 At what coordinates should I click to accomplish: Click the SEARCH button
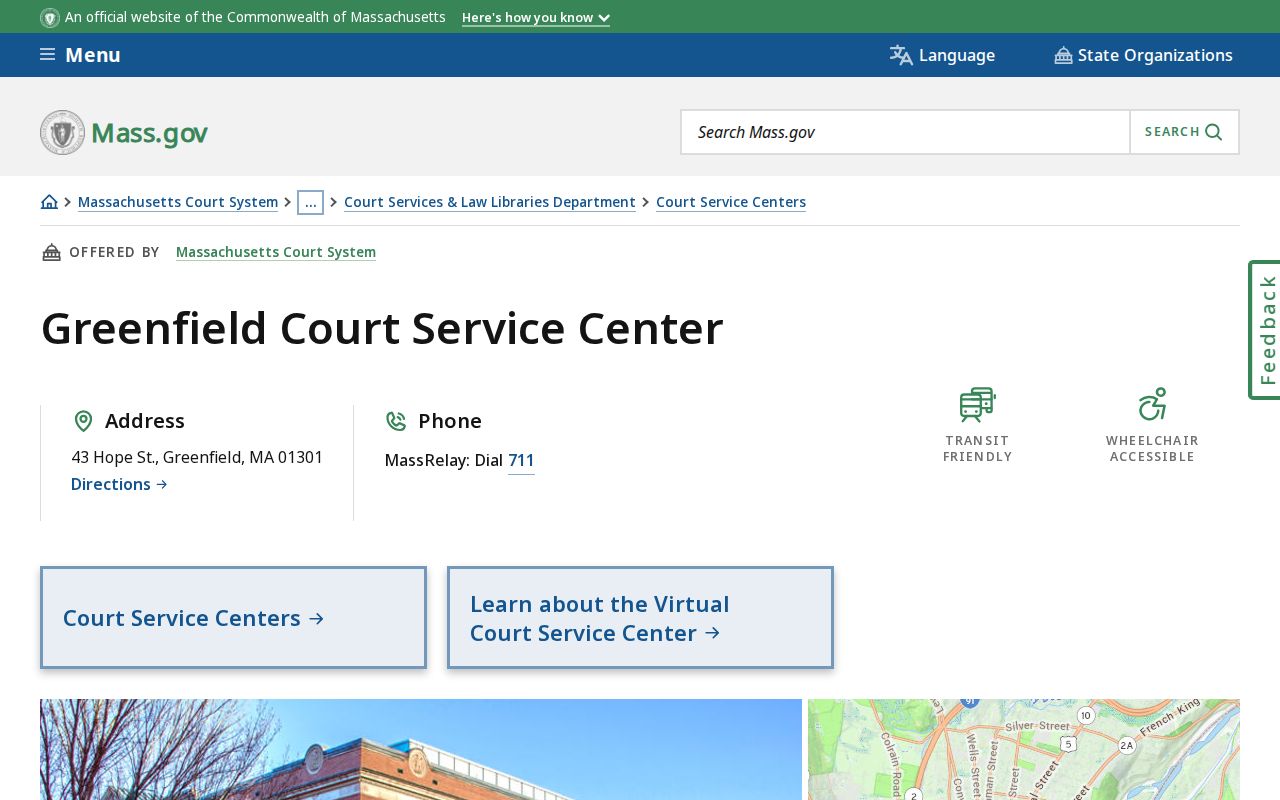click(1184, 132)
